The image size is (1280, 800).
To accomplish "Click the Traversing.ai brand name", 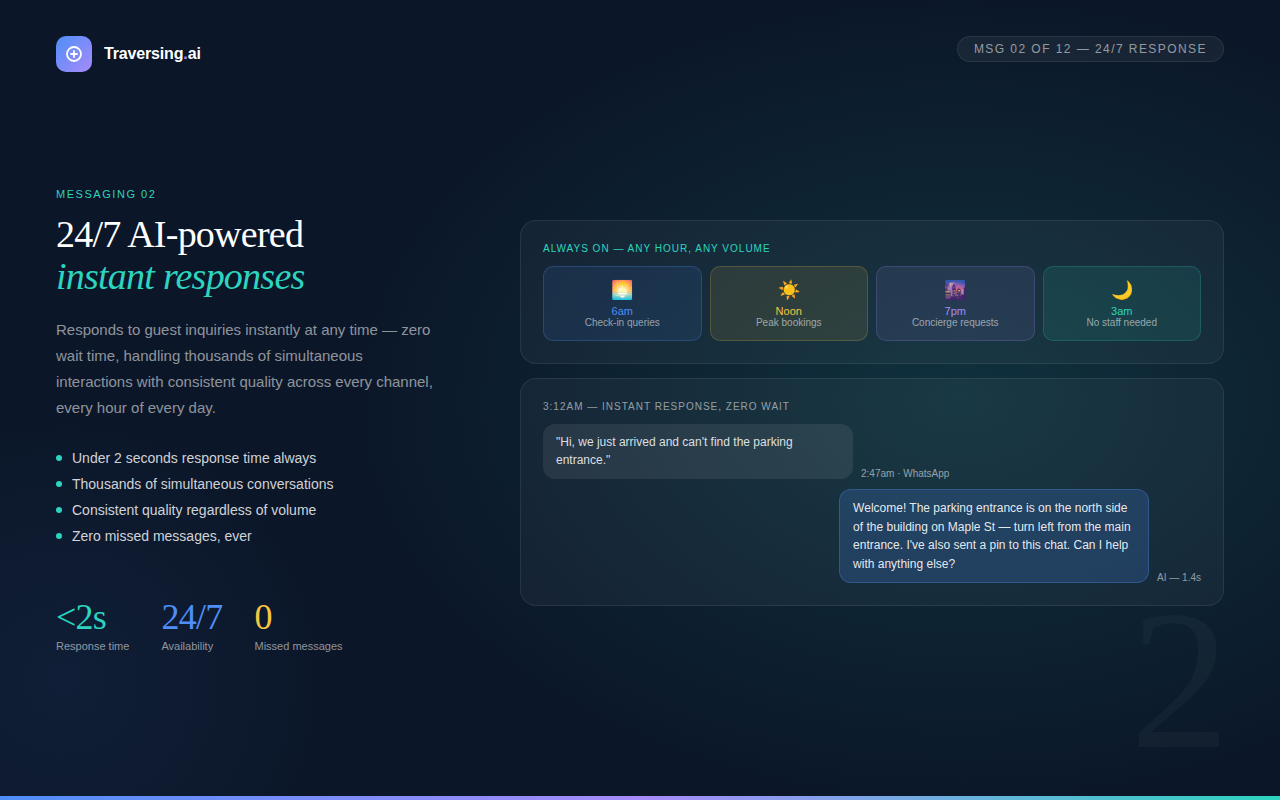I will point(152,54).
